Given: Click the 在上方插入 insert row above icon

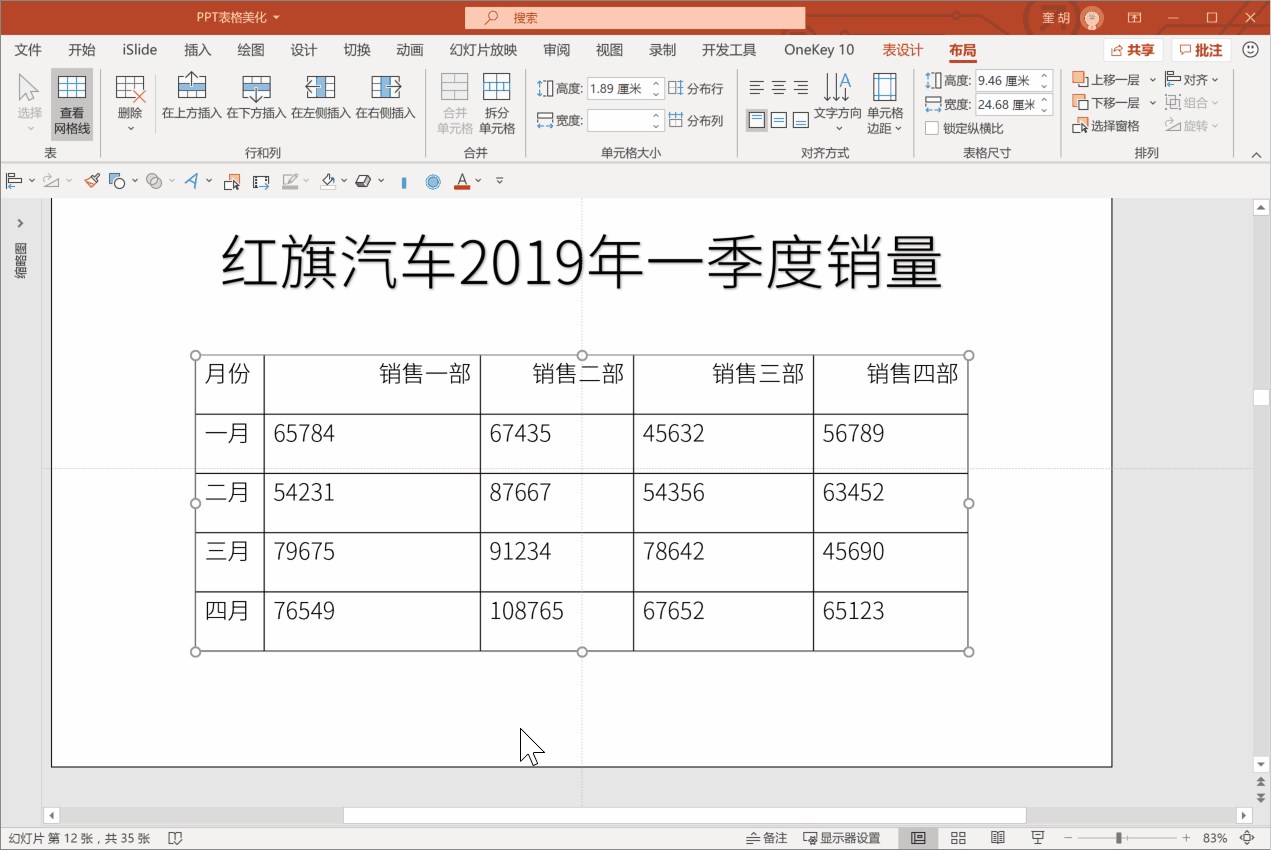Looking at the screenshot, I should click(x=191, y=87).
